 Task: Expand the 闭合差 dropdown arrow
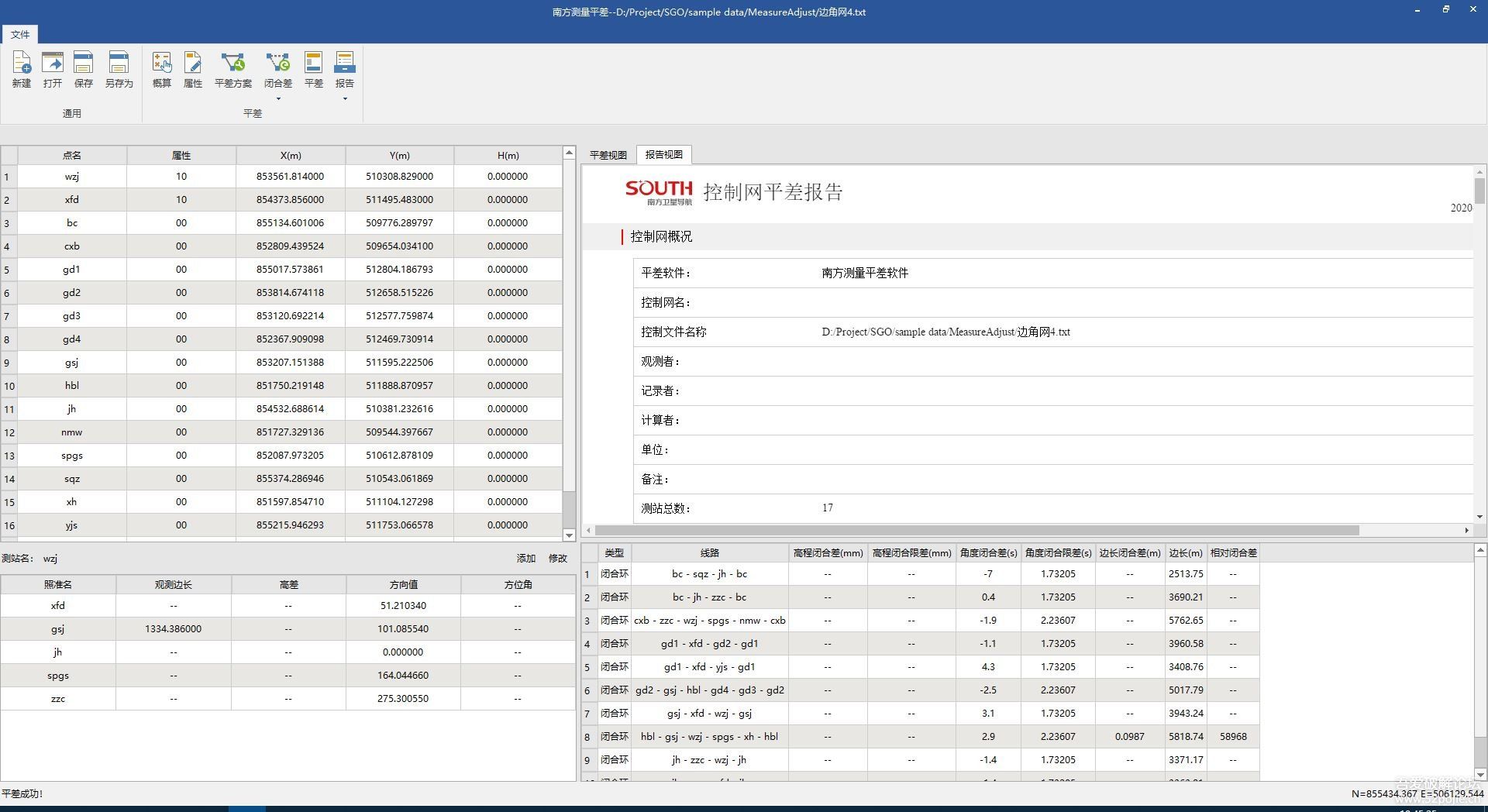tap(278, 98)
